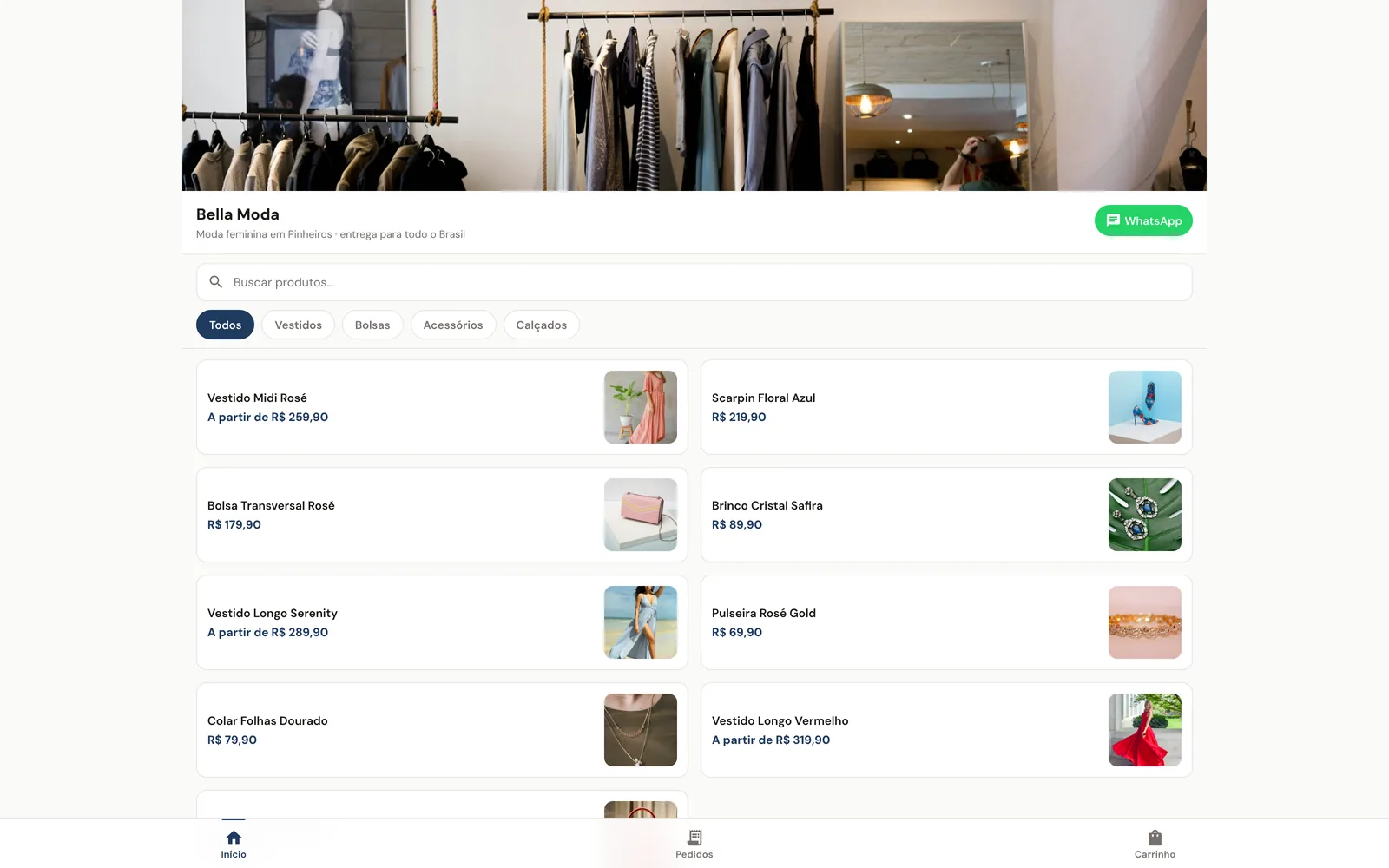Viewport: 1389px width, 868px height.
Task: Filter products by Bolsas
Action: point(372,325)
